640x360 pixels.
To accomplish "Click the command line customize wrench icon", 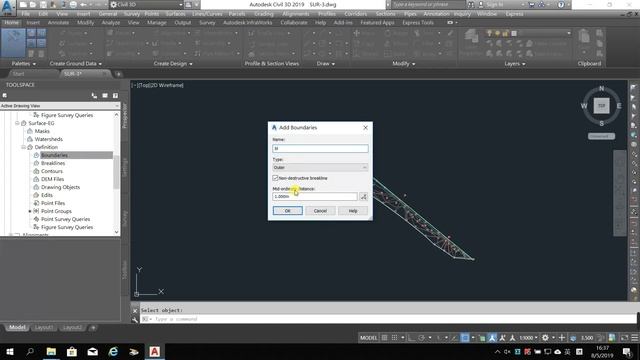I will coord(135,320).
